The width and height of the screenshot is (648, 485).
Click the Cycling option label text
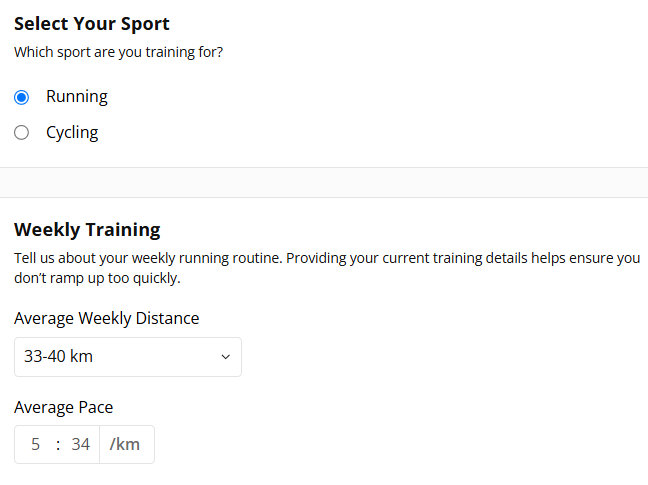(72, 132)
